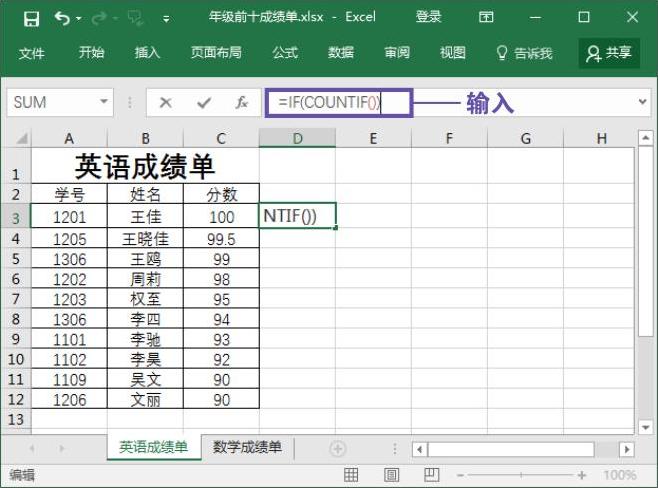This screenshot has height=488, width=658.
Task: Click horizontal scrollbar right arrow
Action: [627, 449]
